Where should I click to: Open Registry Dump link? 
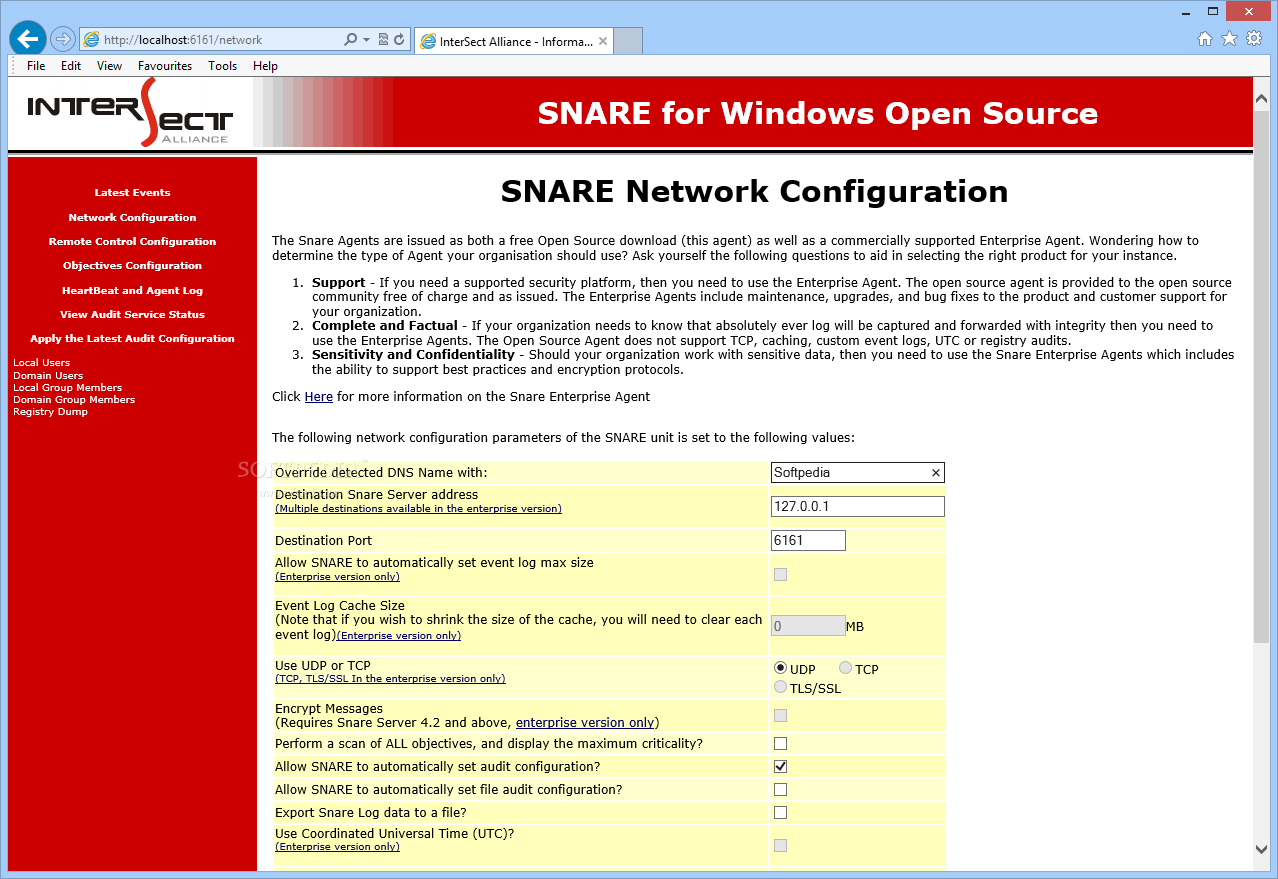50,412
